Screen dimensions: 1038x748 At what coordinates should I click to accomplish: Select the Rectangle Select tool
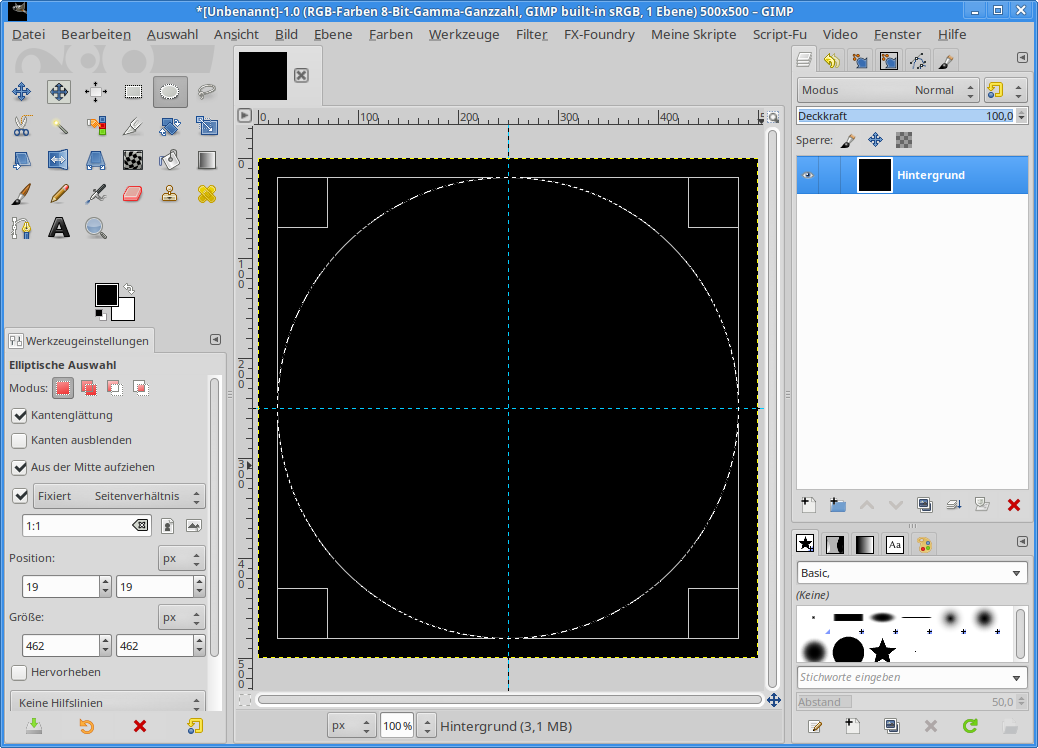click(x=133, y=92)
